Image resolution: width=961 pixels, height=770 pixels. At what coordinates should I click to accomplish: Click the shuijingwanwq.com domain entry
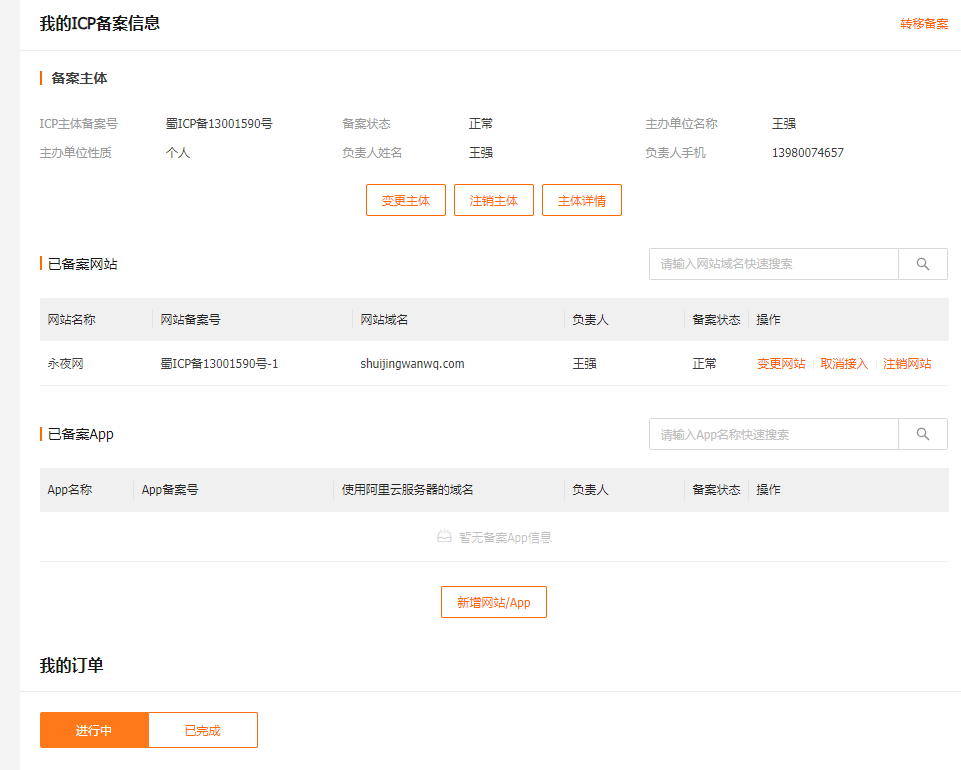(x=412, y=364)
